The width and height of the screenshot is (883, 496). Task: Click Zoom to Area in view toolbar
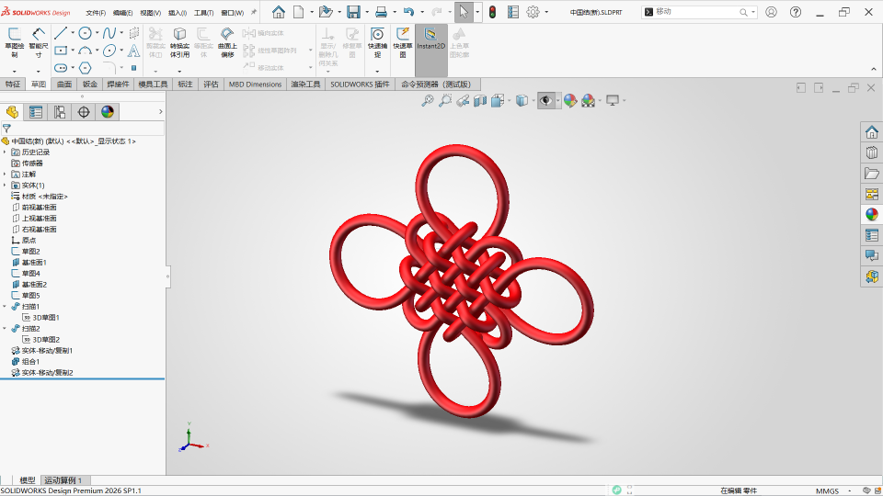point(445,101)
